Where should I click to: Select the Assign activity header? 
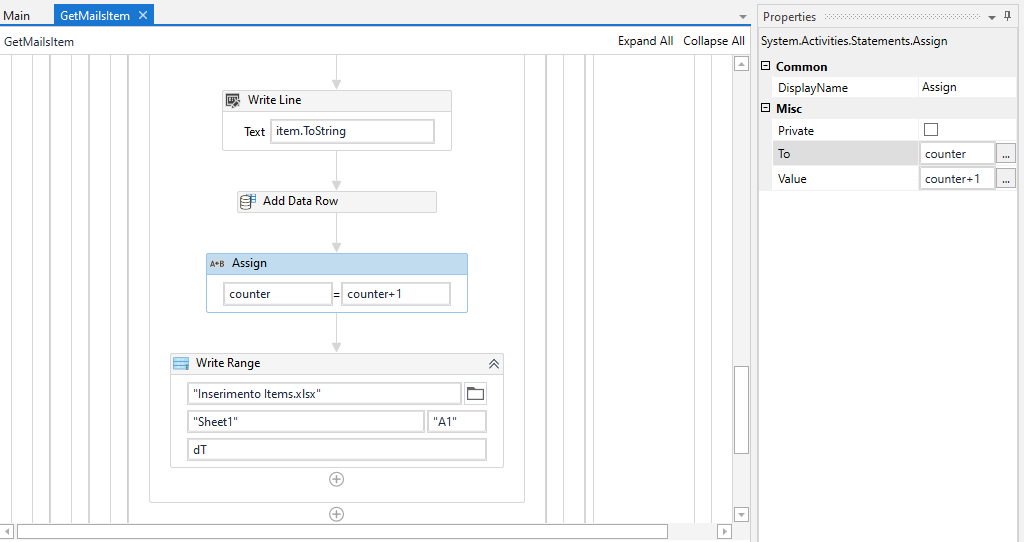337,264
